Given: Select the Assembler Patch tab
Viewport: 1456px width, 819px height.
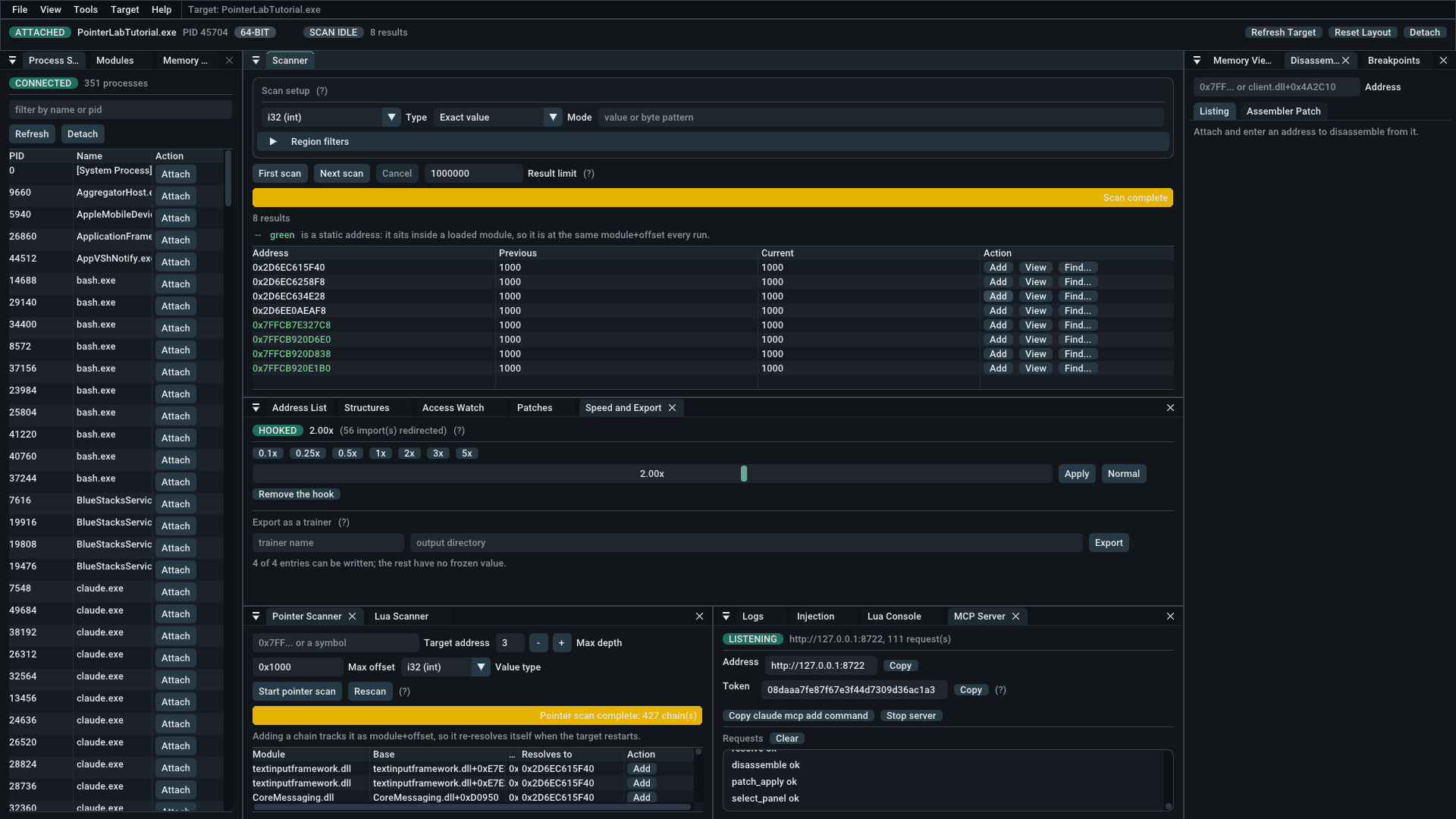Looking at the screenshot, I should (x=1283, y=111).
